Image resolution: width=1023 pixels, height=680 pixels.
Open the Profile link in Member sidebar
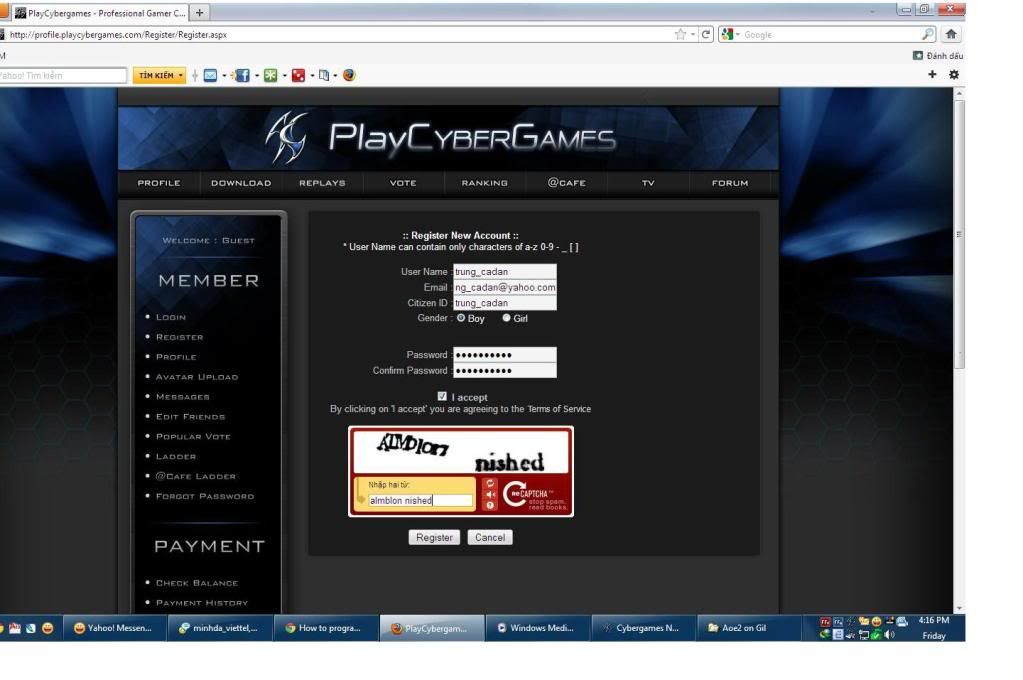(176, 357)
